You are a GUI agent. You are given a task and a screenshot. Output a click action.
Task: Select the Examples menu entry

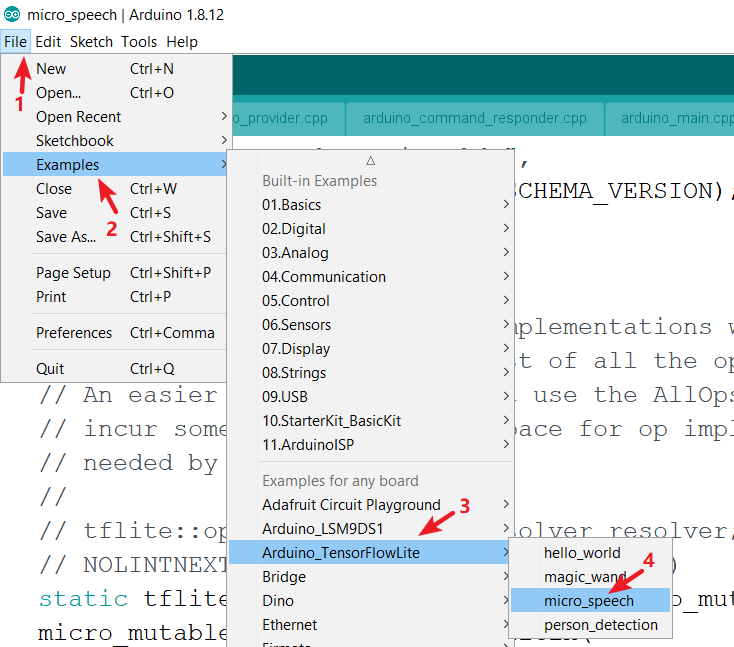115,164
